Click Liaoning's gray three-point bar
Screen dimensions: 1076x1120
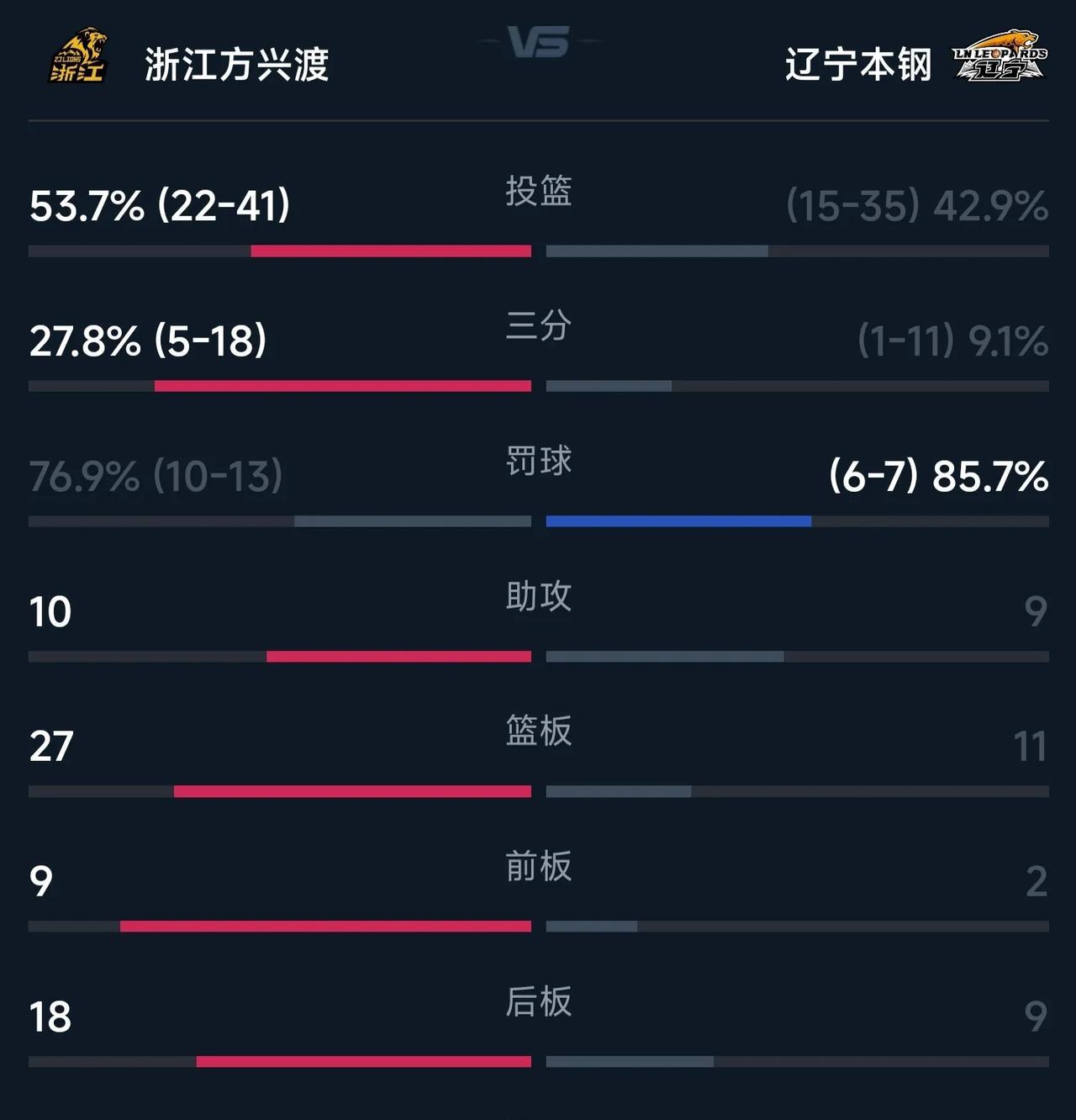point(609,386)
